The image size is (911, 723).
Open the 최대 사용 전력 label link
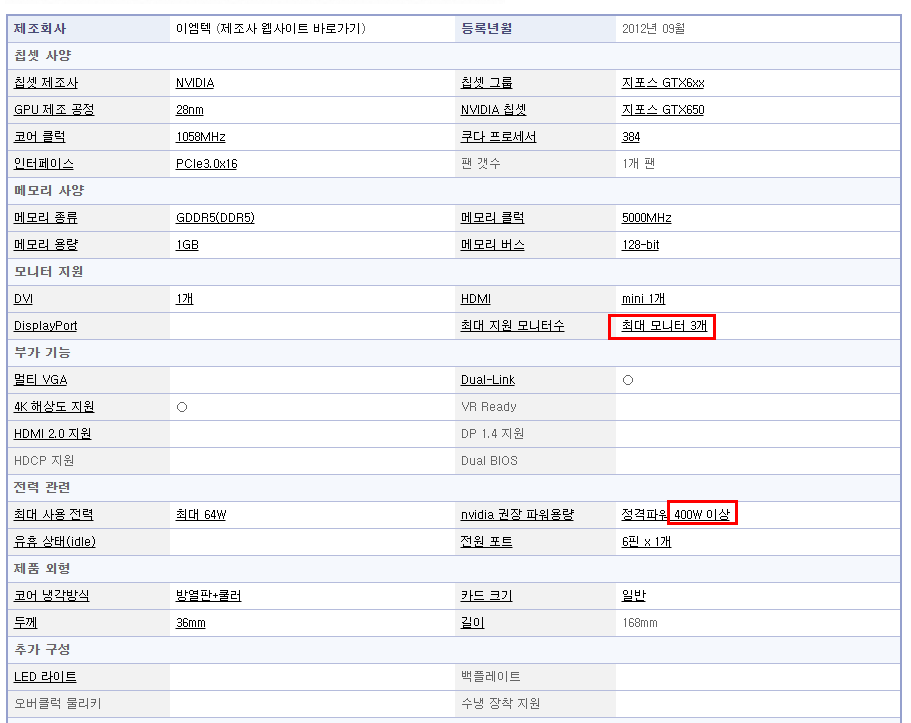click(x=53, y=515)
